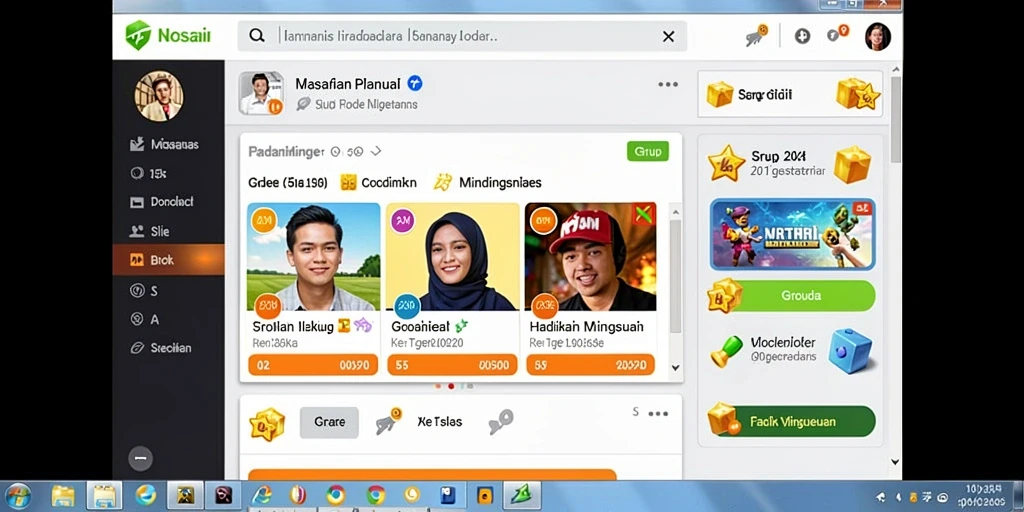This screenshot has width=1024, height=512.
Task: Click the Sud Rode Nigetanns link
Action: click(357, 104)
